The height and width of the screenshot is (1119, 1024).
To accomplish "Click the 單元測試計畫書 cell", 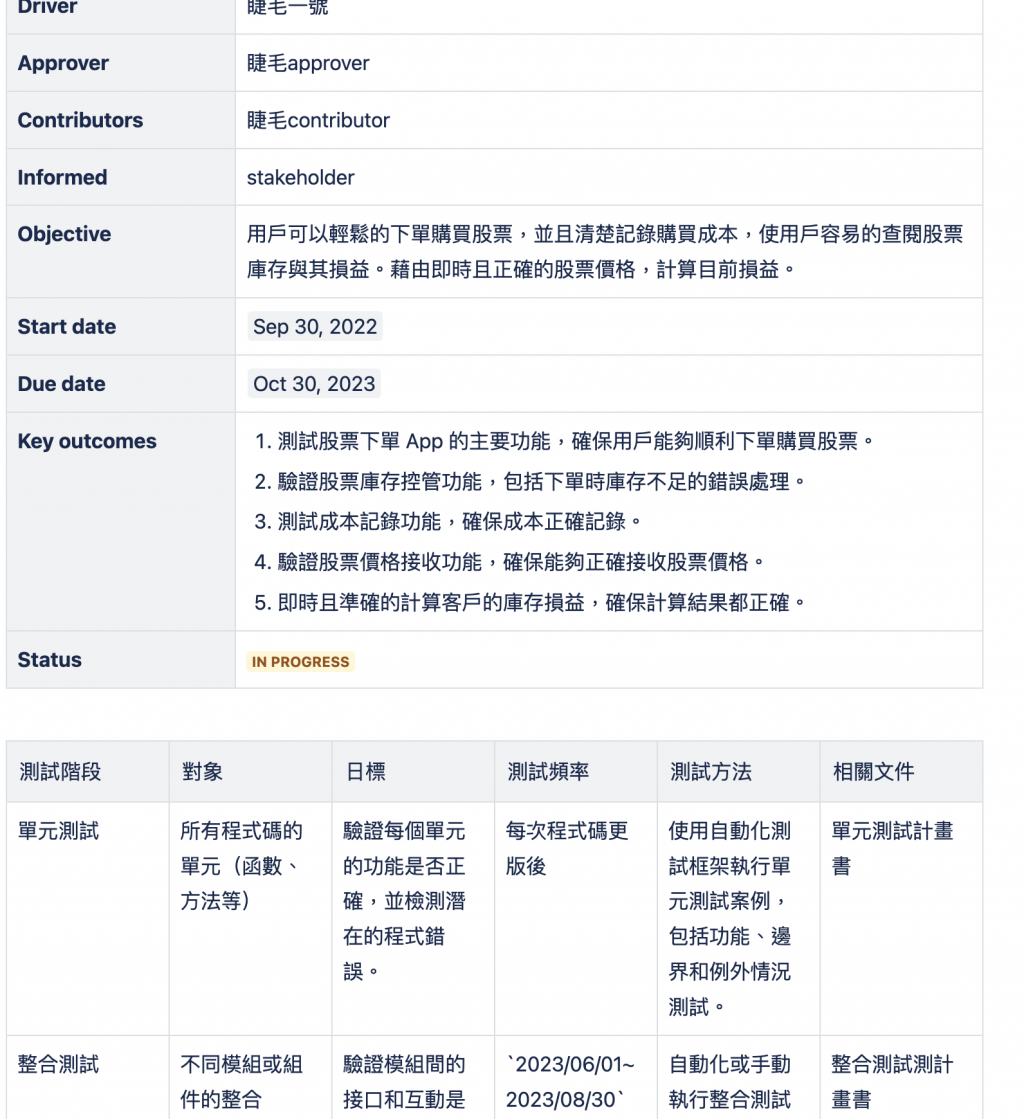I will [901, 918].
